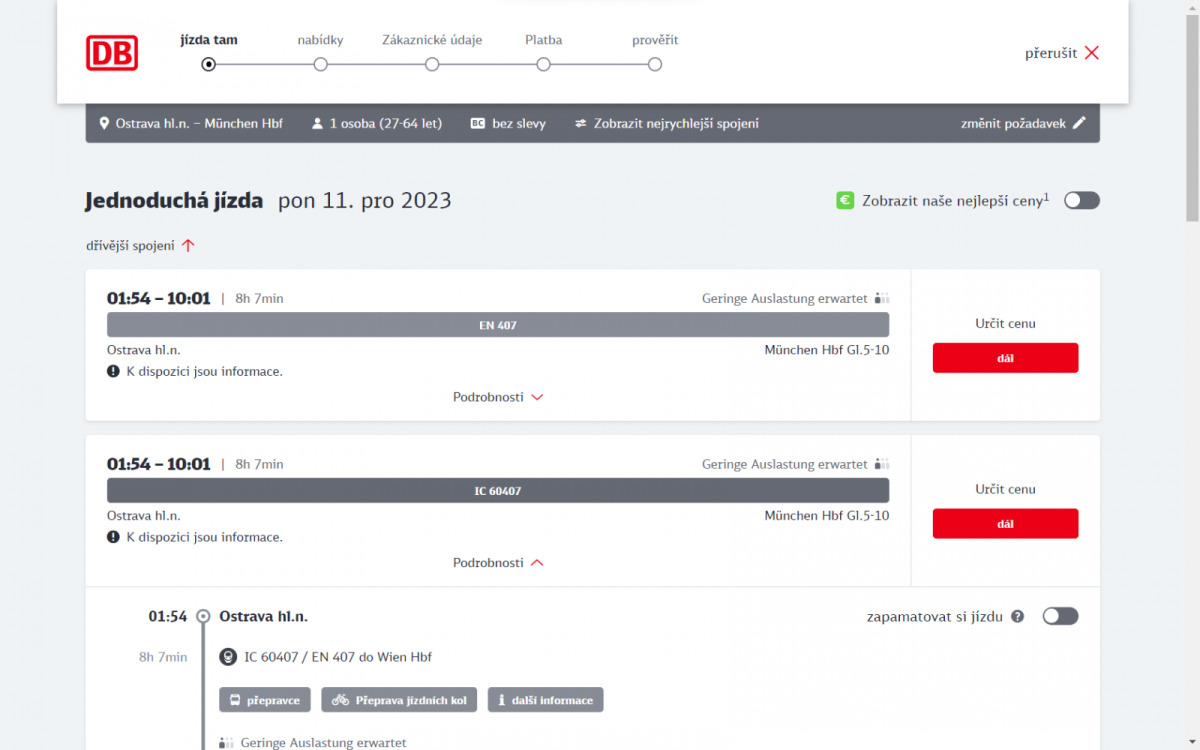The image size is (1200, 750).
Task: Collapse Podrobnosti for IC 60407
Action: (498, 563)
